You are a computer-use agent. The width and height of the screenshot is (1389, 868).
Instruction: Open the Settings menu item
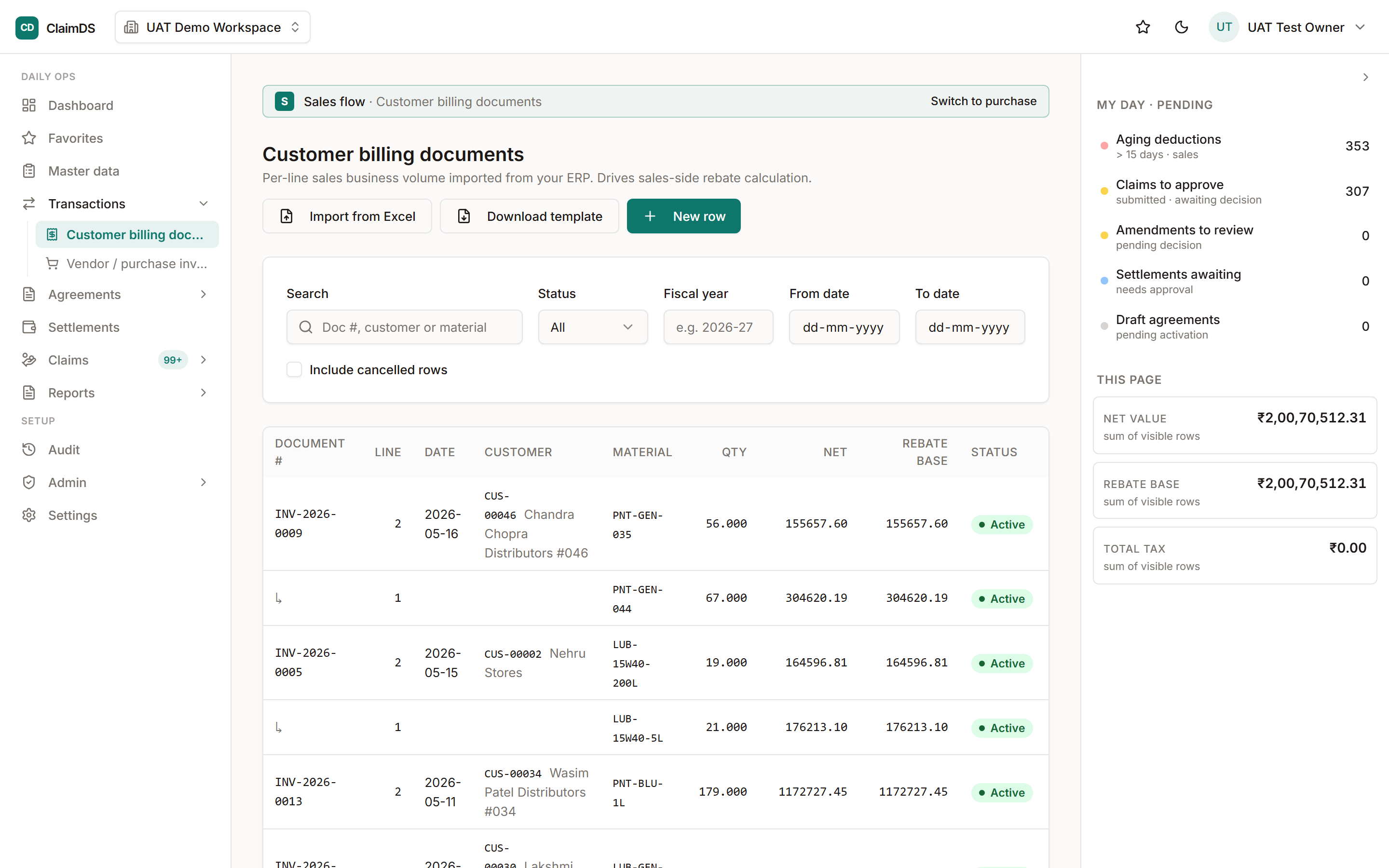(115, 515)
